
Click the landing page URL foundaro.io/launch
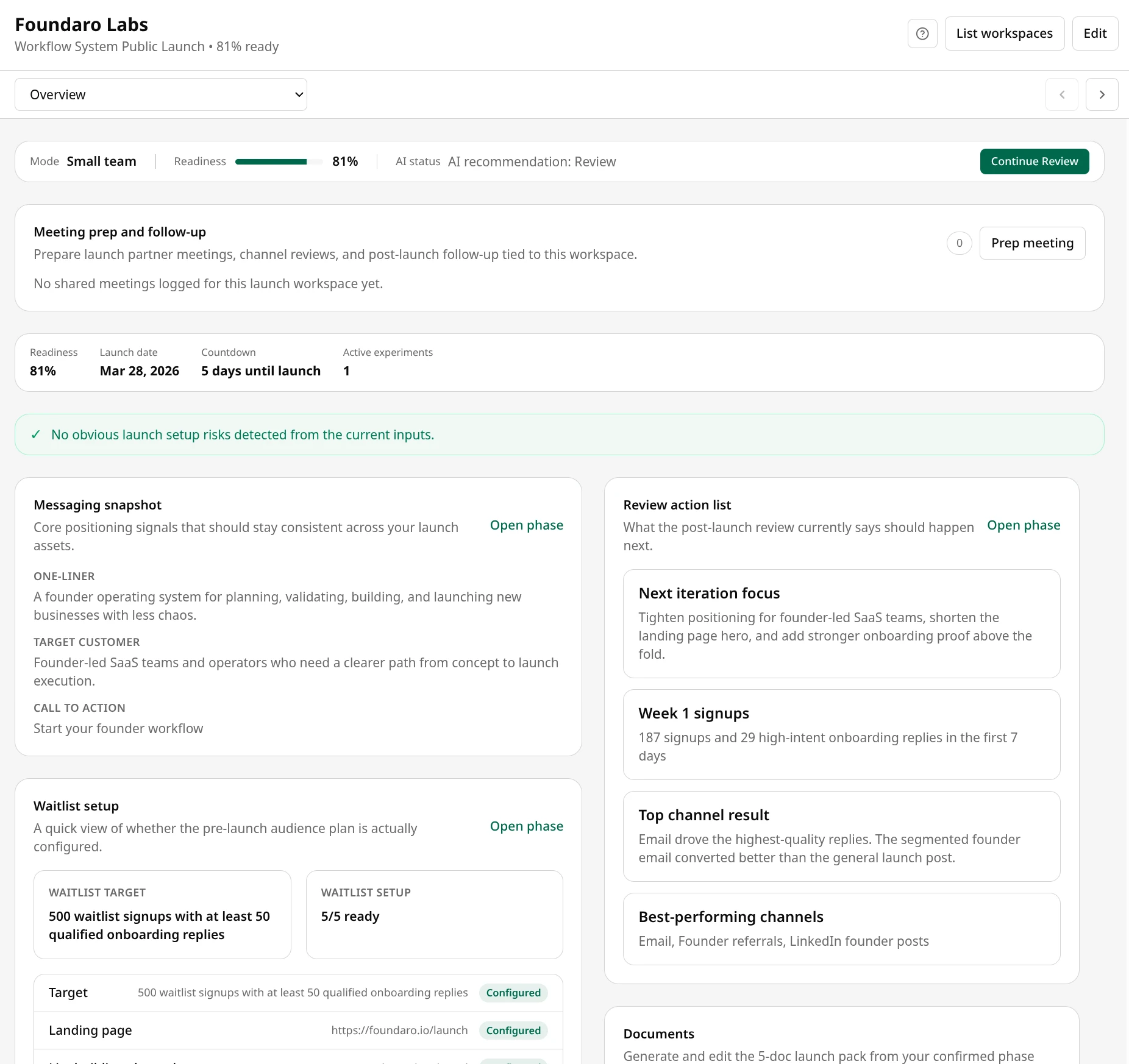click(399, 1030)
